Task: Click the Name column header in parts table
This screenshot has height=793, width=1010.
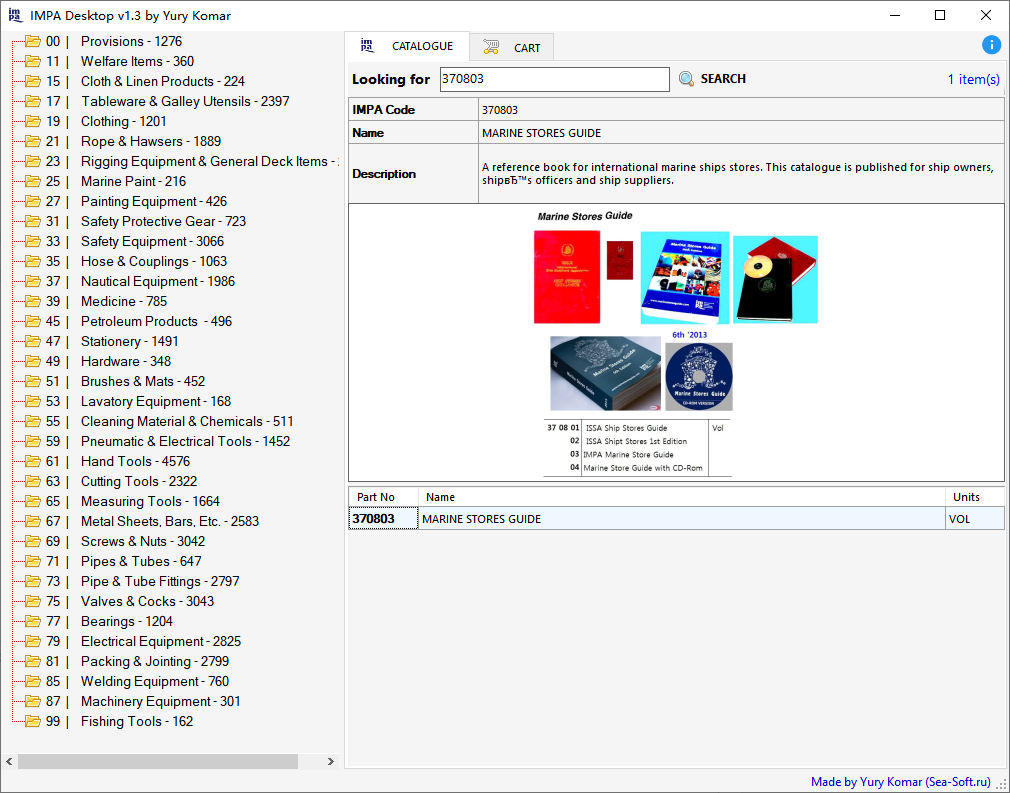Action: point(681,497)
